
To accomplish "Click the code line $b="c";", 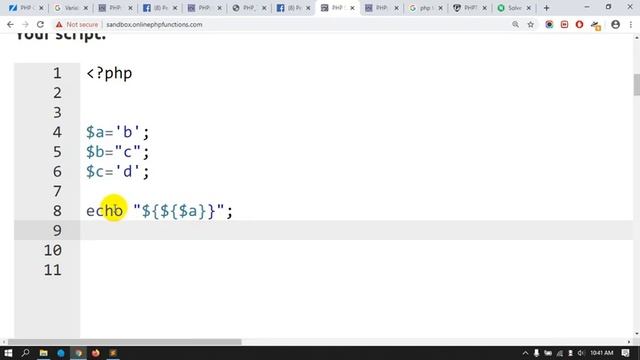I will pyautogui.click(x=118, y=152).
